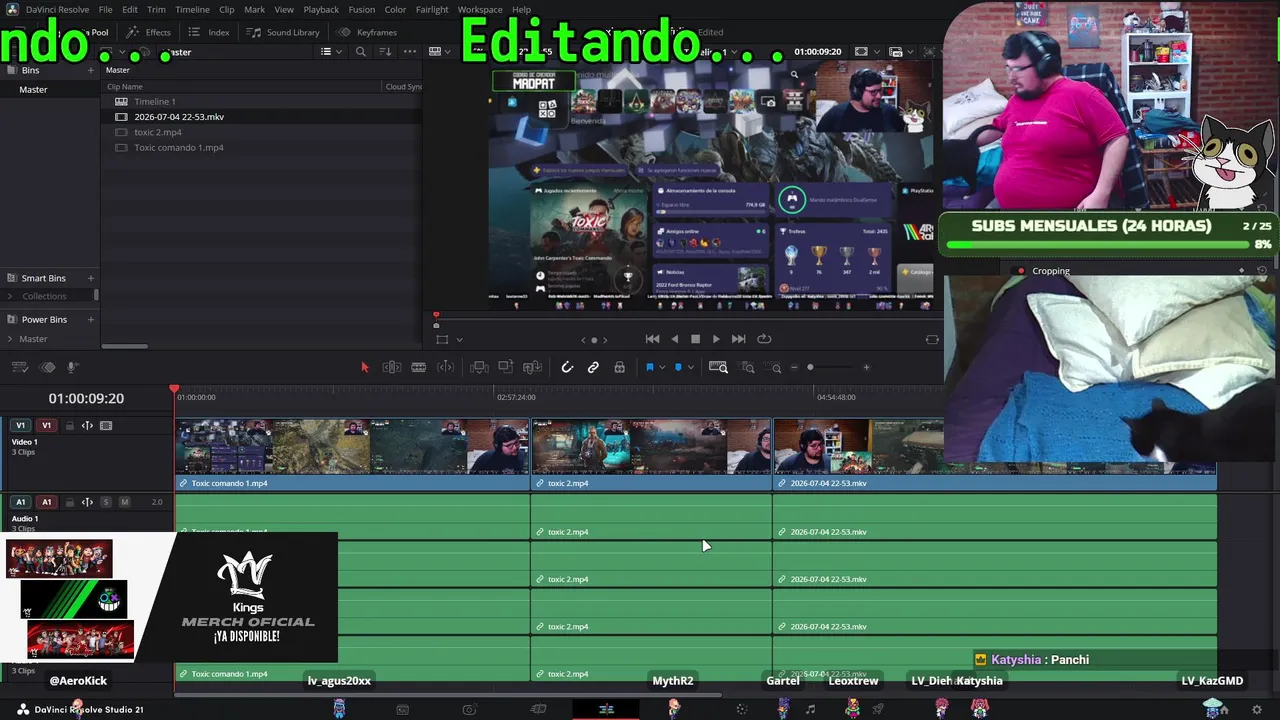Click the media pool sort icon
The height and width of the screenshot is (720, 1280).
click(386, 52)
